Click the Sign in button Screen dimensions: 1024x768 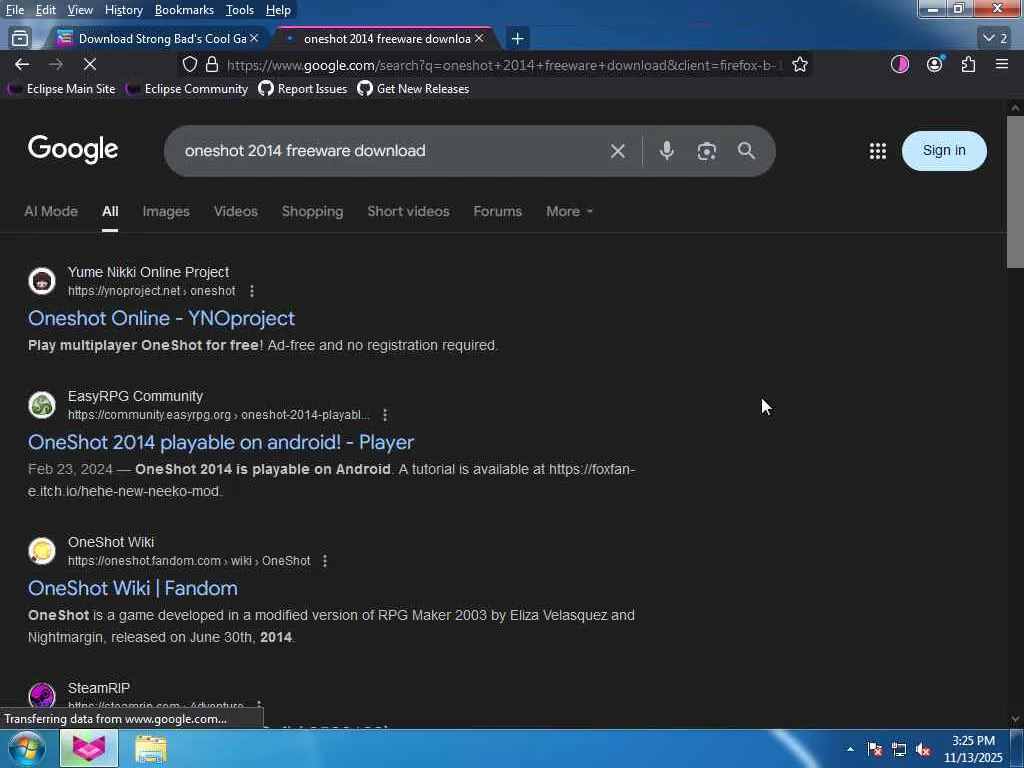click(944, 151)
